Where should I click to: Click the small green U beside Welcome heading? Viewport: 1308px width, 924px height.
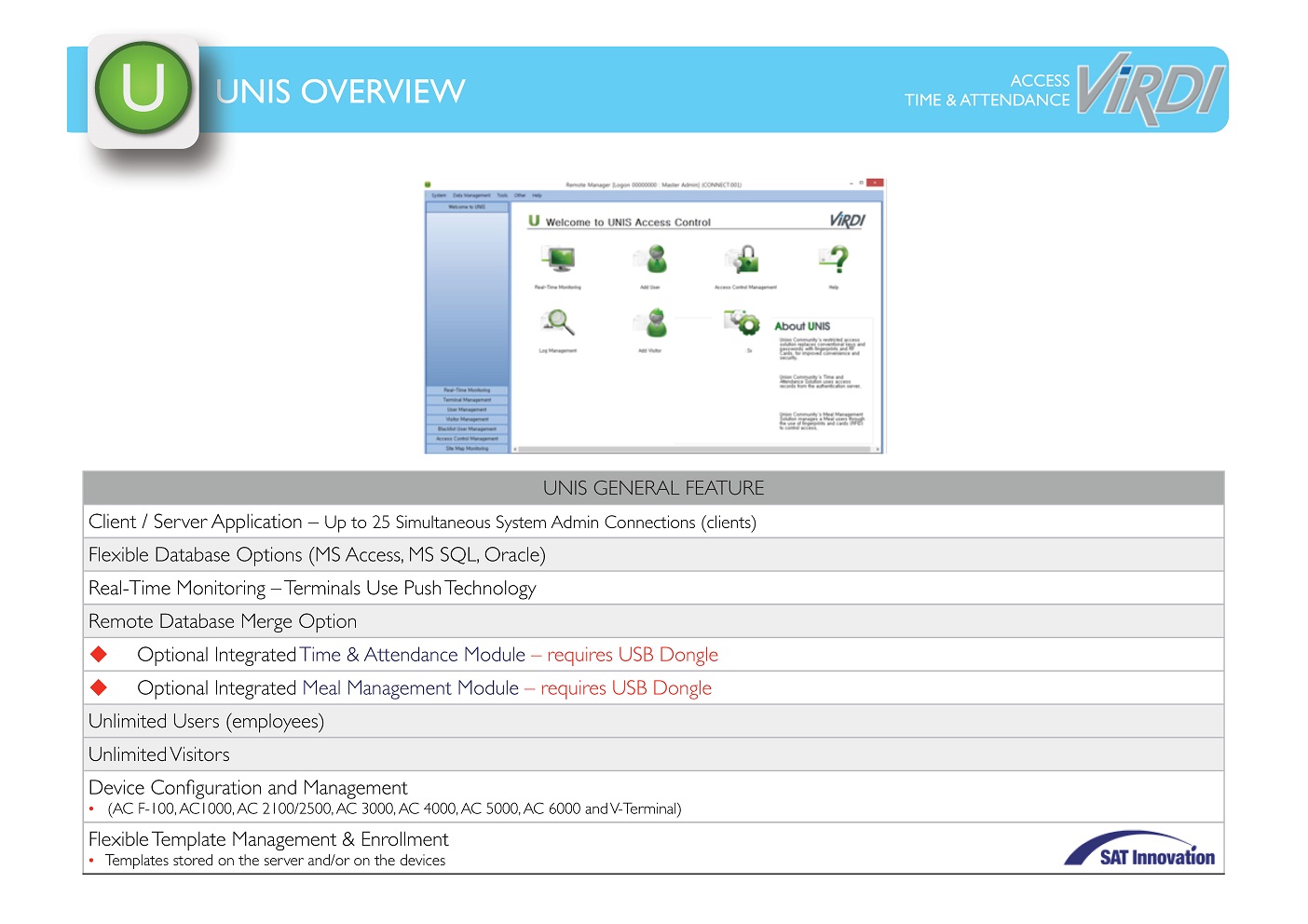(534, 221)
